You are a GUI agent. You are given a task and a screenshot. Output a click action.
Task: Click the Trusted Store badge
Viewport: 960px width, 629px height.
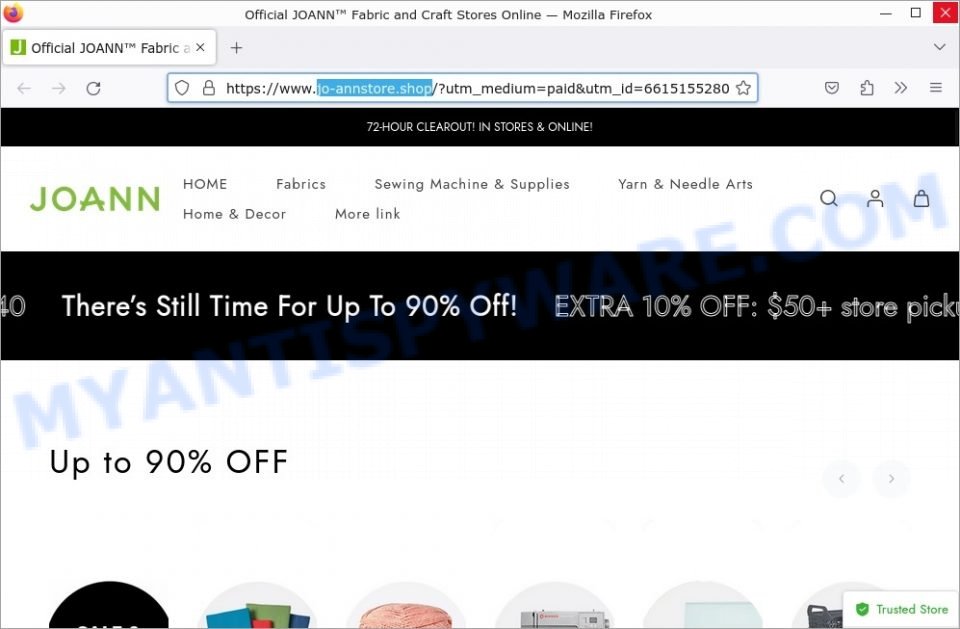[x=902, y=609]
